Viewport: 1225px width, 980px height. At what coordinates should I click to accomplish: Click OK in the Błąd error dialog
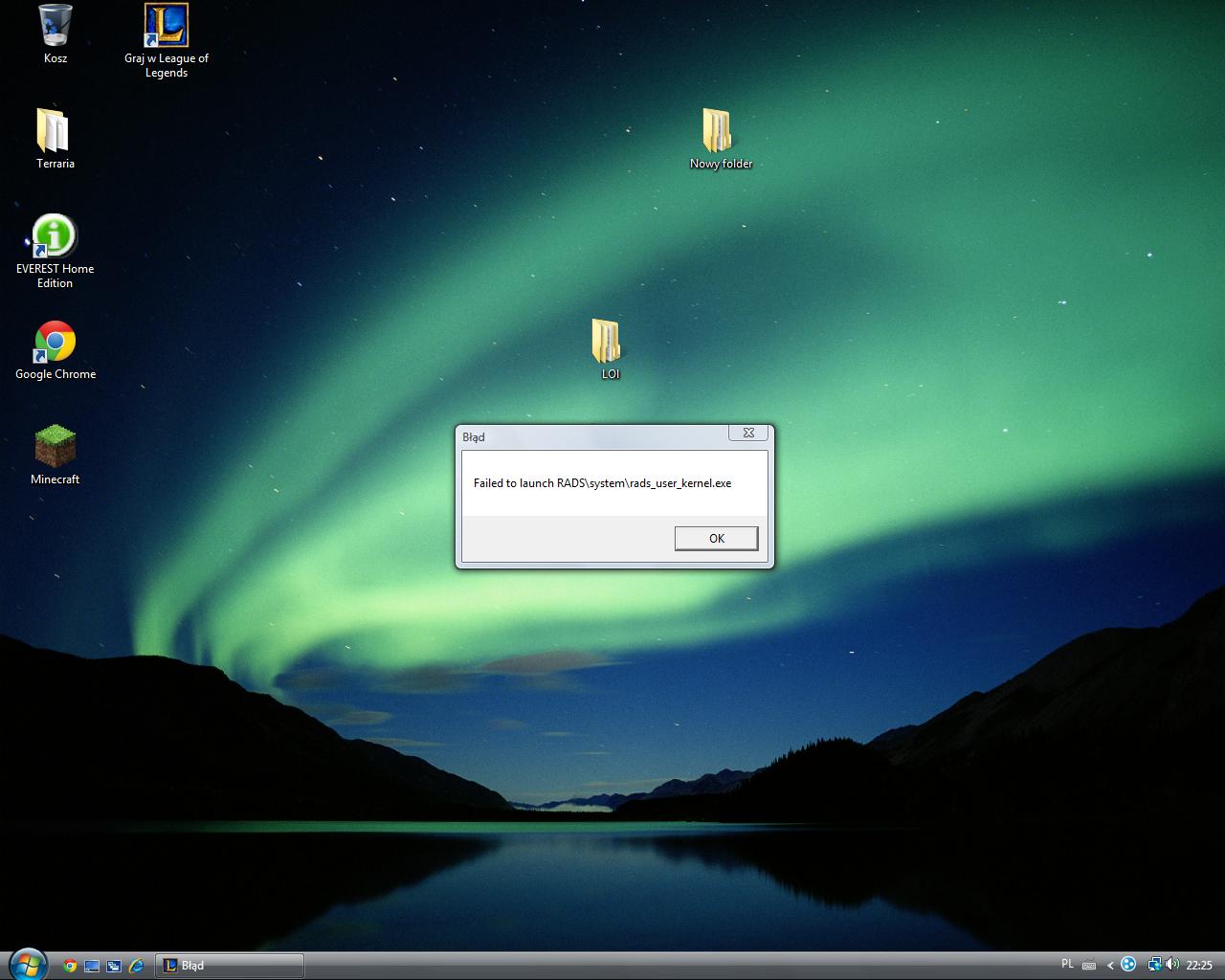pos(716,539)
